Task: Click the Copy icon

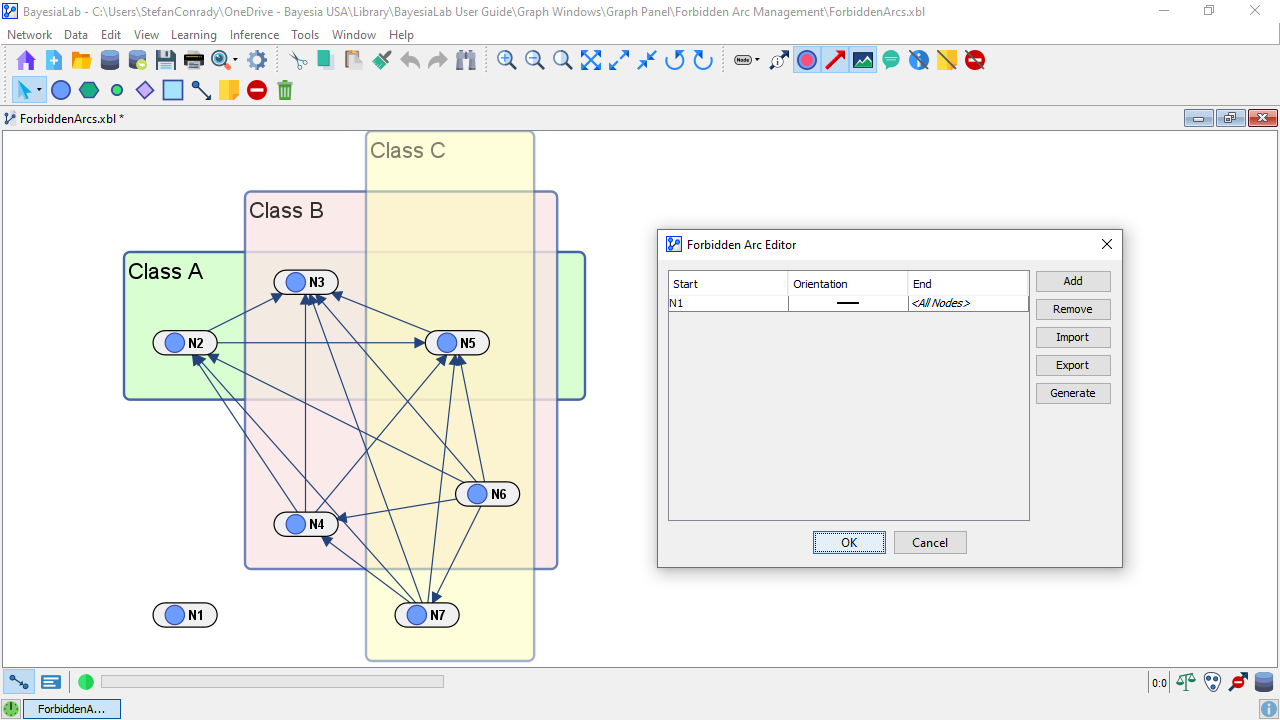Action: pyautogui.click(x=326, y=60)
